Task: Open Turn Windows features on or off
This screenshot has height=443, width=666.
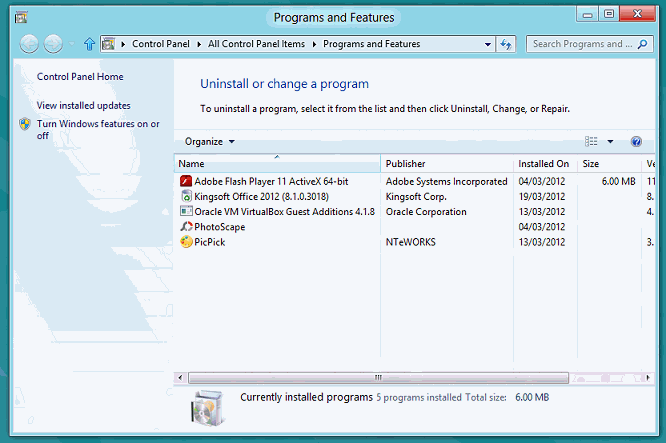Action: 98,130
